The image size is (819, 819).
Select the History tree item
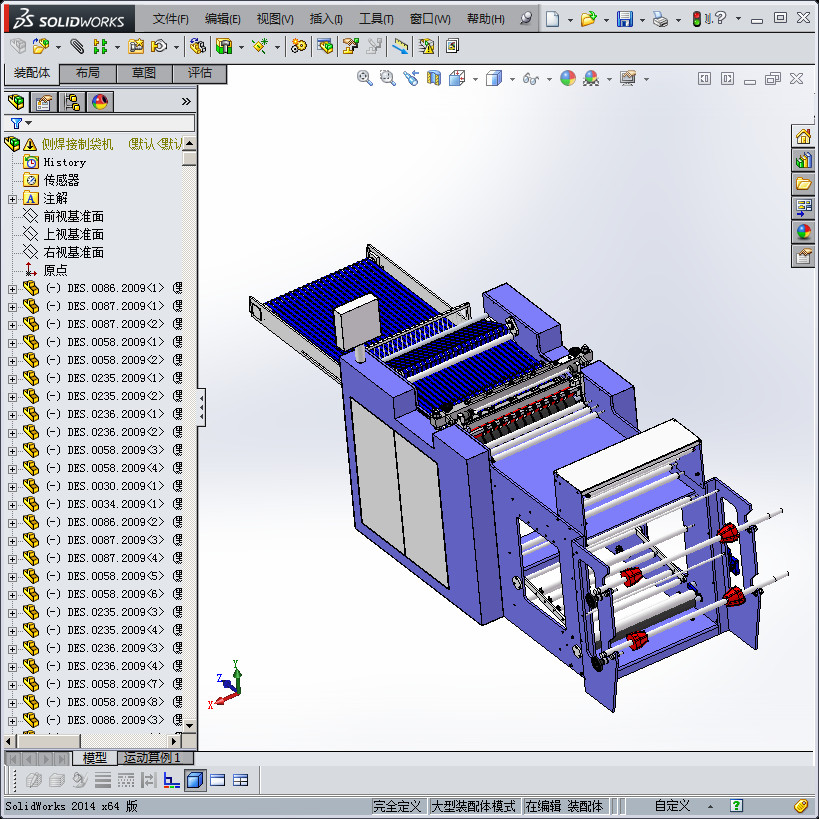coord(64,162)
